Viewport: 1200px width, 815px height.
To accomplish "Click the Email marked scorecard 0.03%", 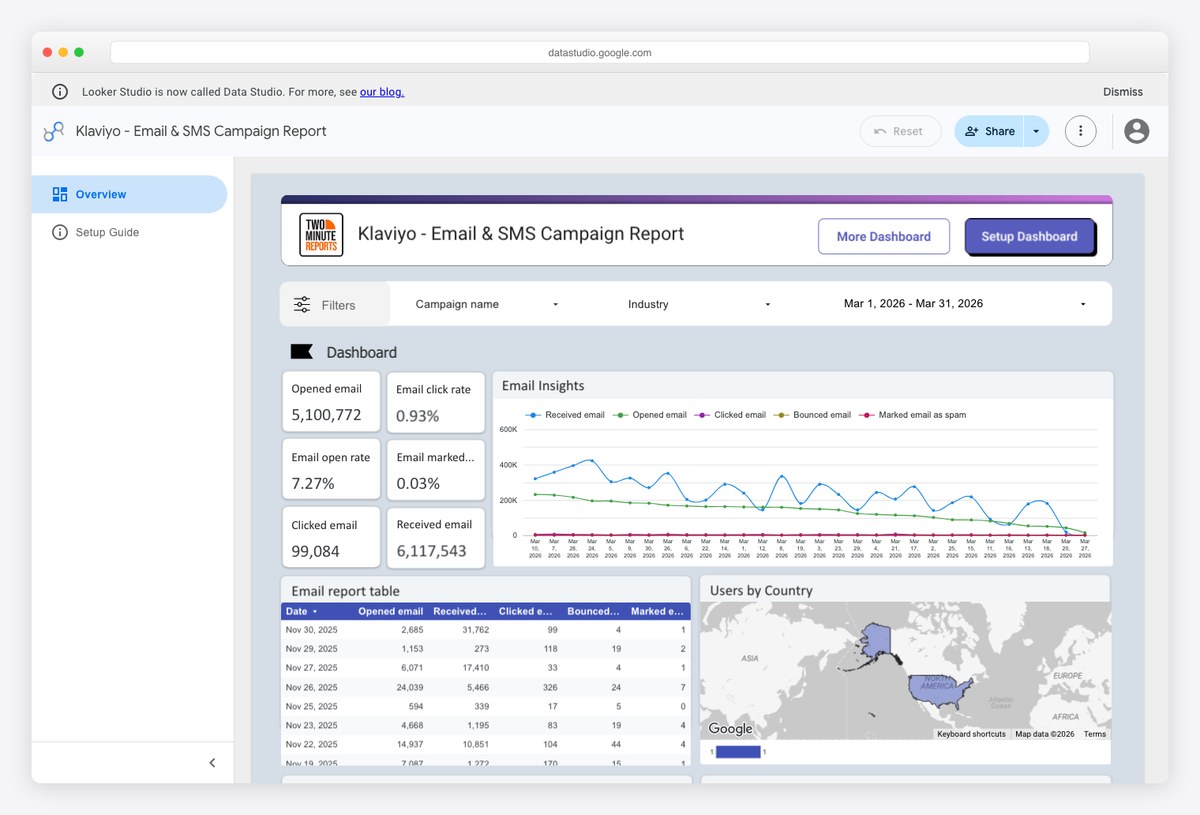I will pos(435,470).
